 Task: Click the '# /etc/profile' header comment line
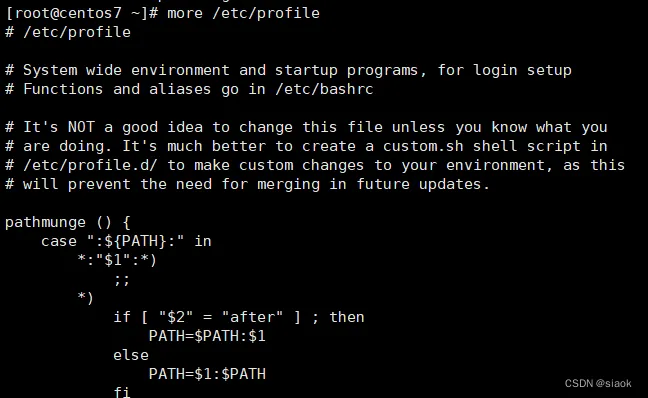[68, 32]
